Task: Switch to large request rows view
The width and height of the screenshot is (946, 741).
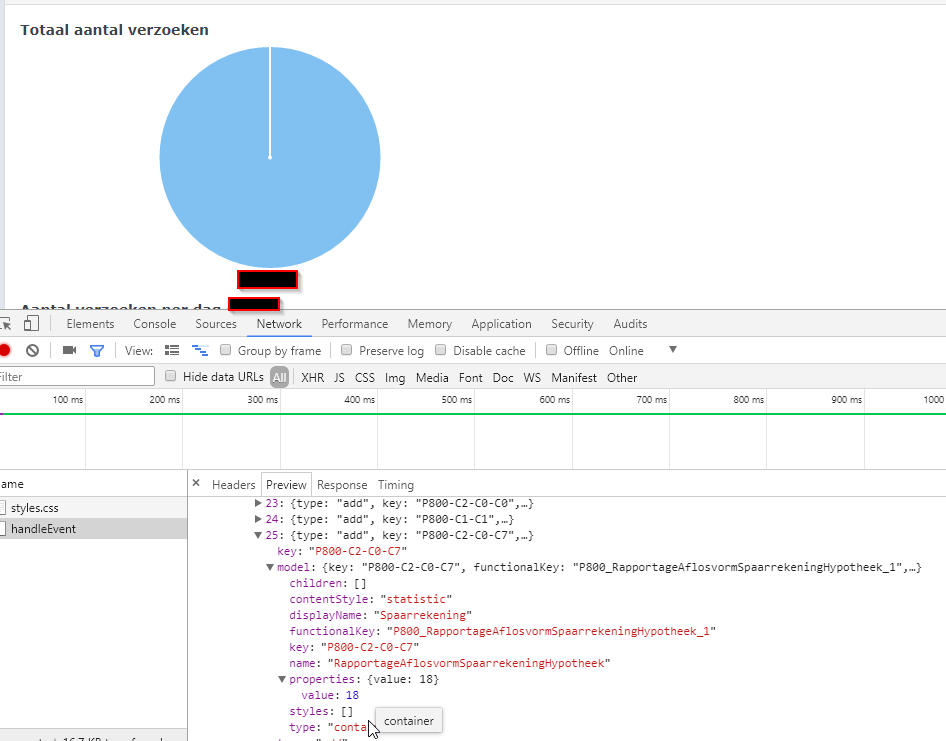Action: pyautogui.click(x=172, y=350)
